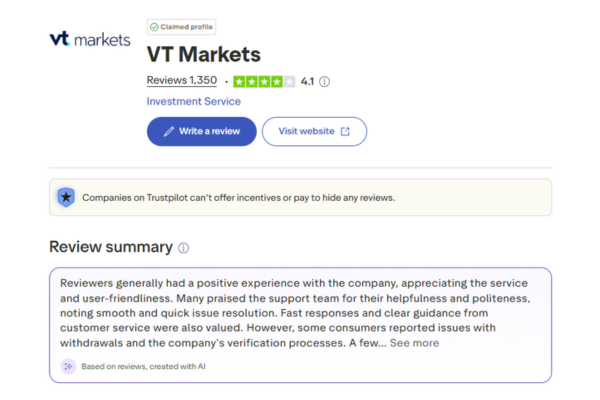The image size is (600, 400).
Task: Click the VT Markets logo image
Action: coord(89,40)
